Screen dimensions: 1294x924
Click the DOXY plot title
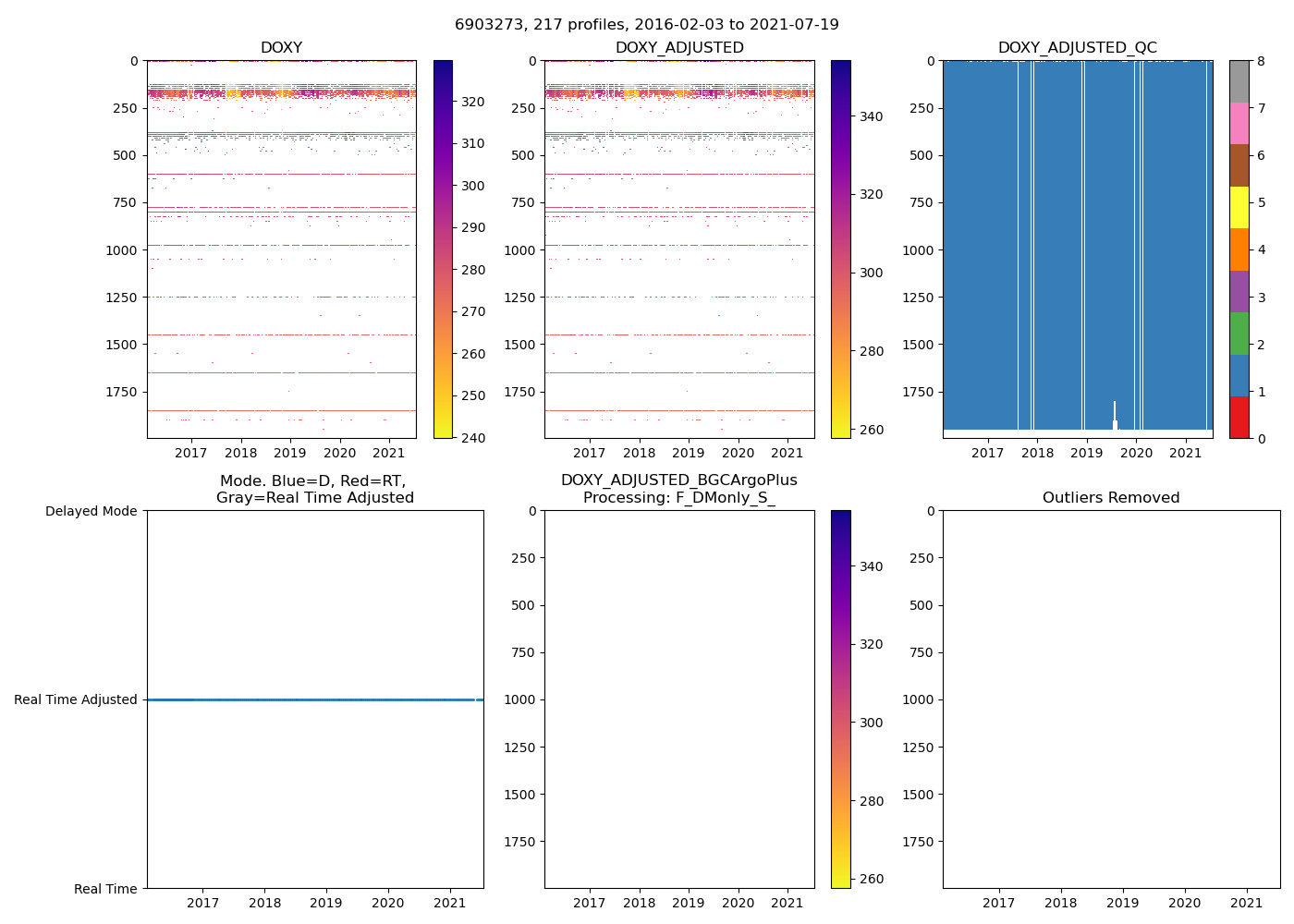click(x=281, y=48)
